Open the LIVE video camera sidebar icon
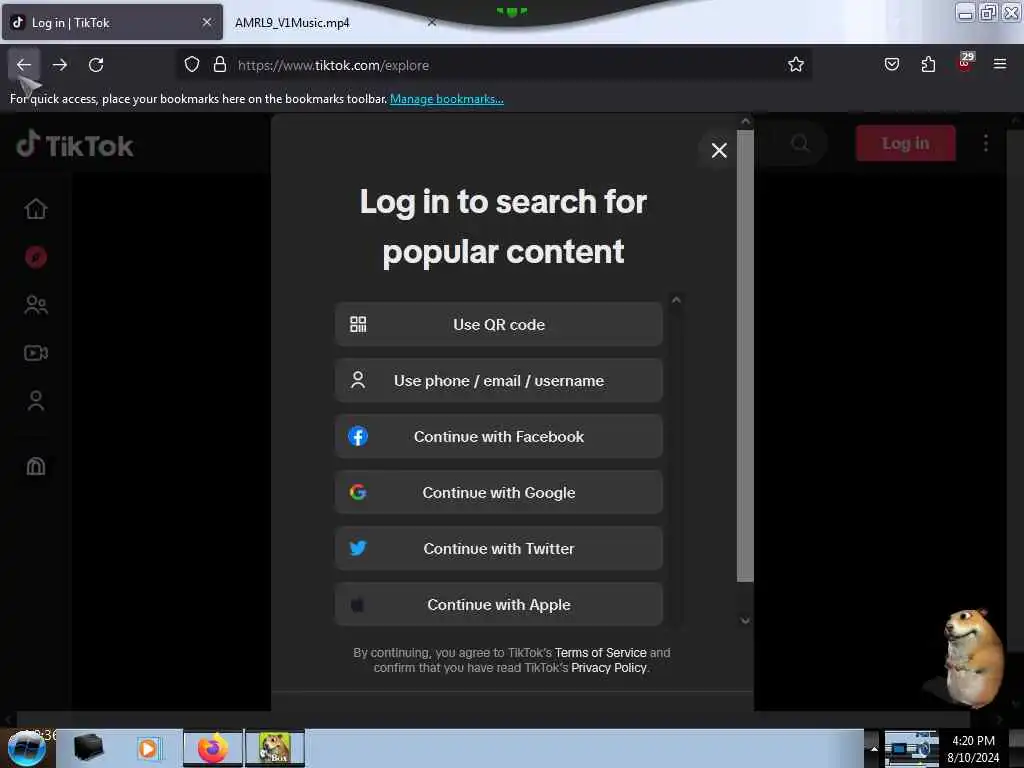This screenshot has height=768, width=1024. (36, 353)
